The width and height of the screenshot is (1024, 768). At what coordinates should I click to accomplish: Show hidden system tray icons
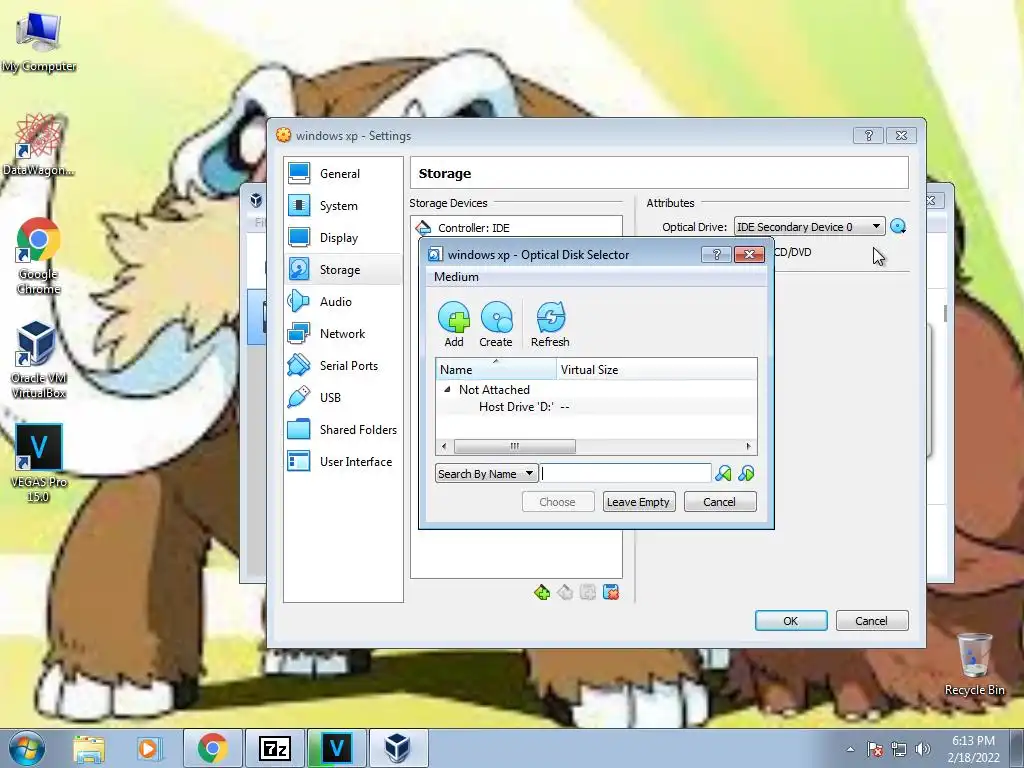(x=850, y=749)
